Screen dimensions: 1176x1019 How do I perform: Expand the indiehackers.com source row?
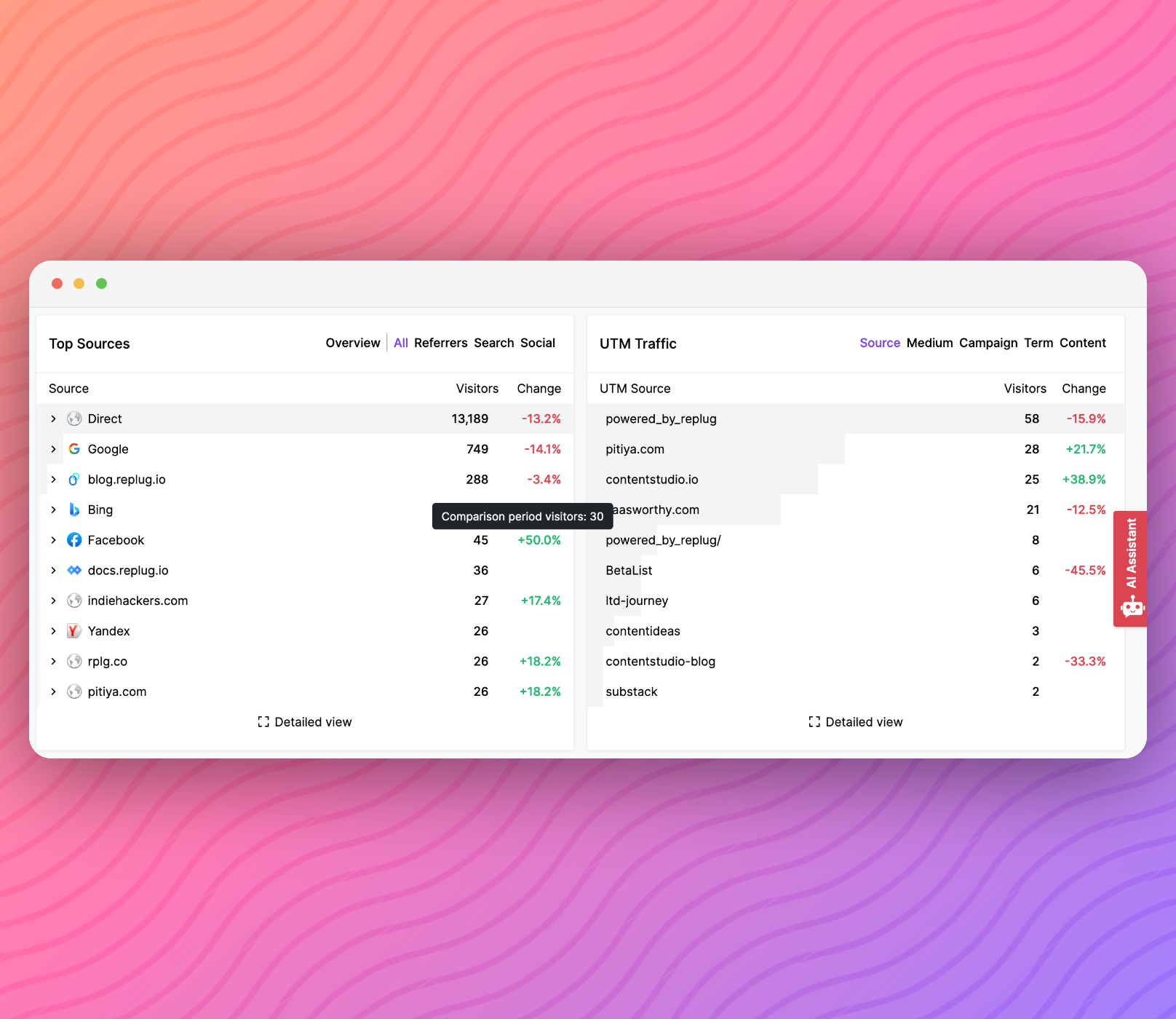coord(53,600)
